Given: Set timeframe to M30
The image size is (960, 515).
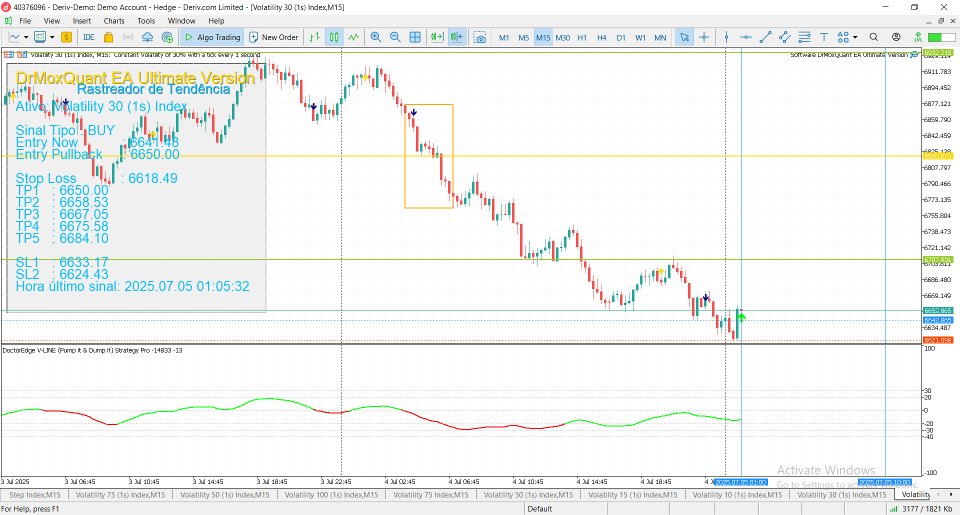Looking at the screenshot, I should point(563,37).
